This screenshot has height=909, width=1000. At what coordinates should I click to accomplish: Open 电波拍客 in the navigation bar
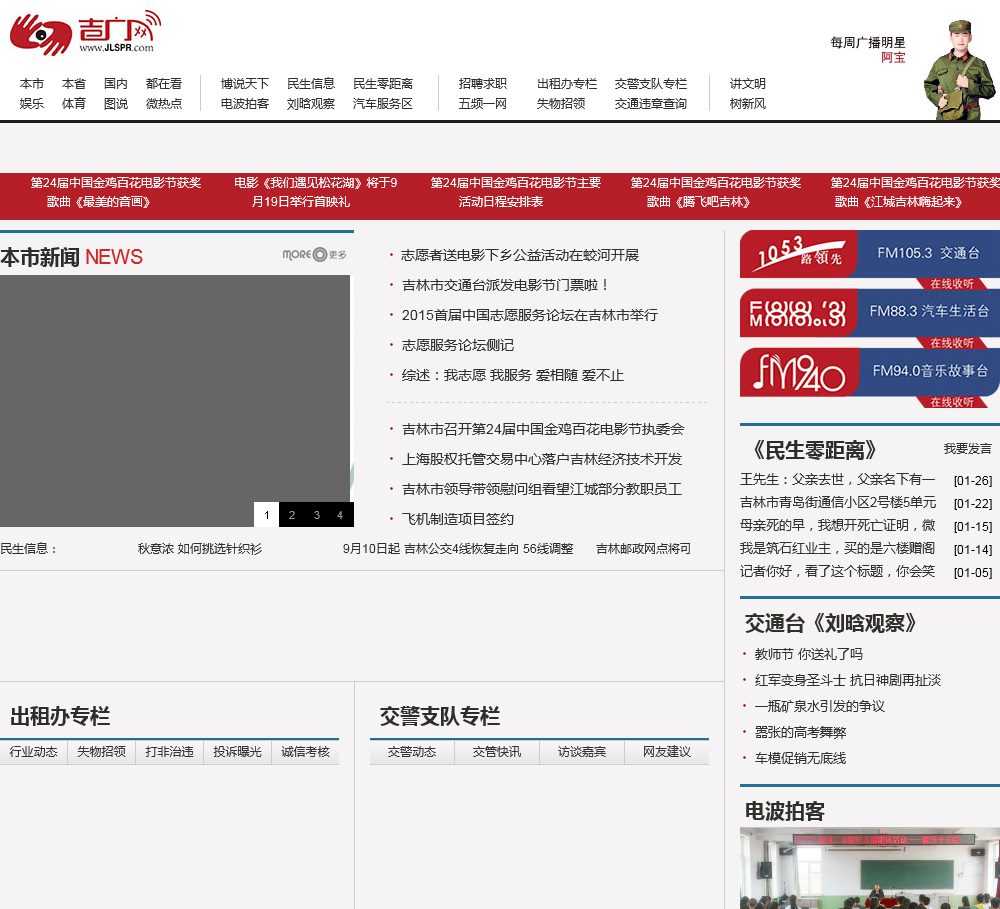[x=245, y=103]
